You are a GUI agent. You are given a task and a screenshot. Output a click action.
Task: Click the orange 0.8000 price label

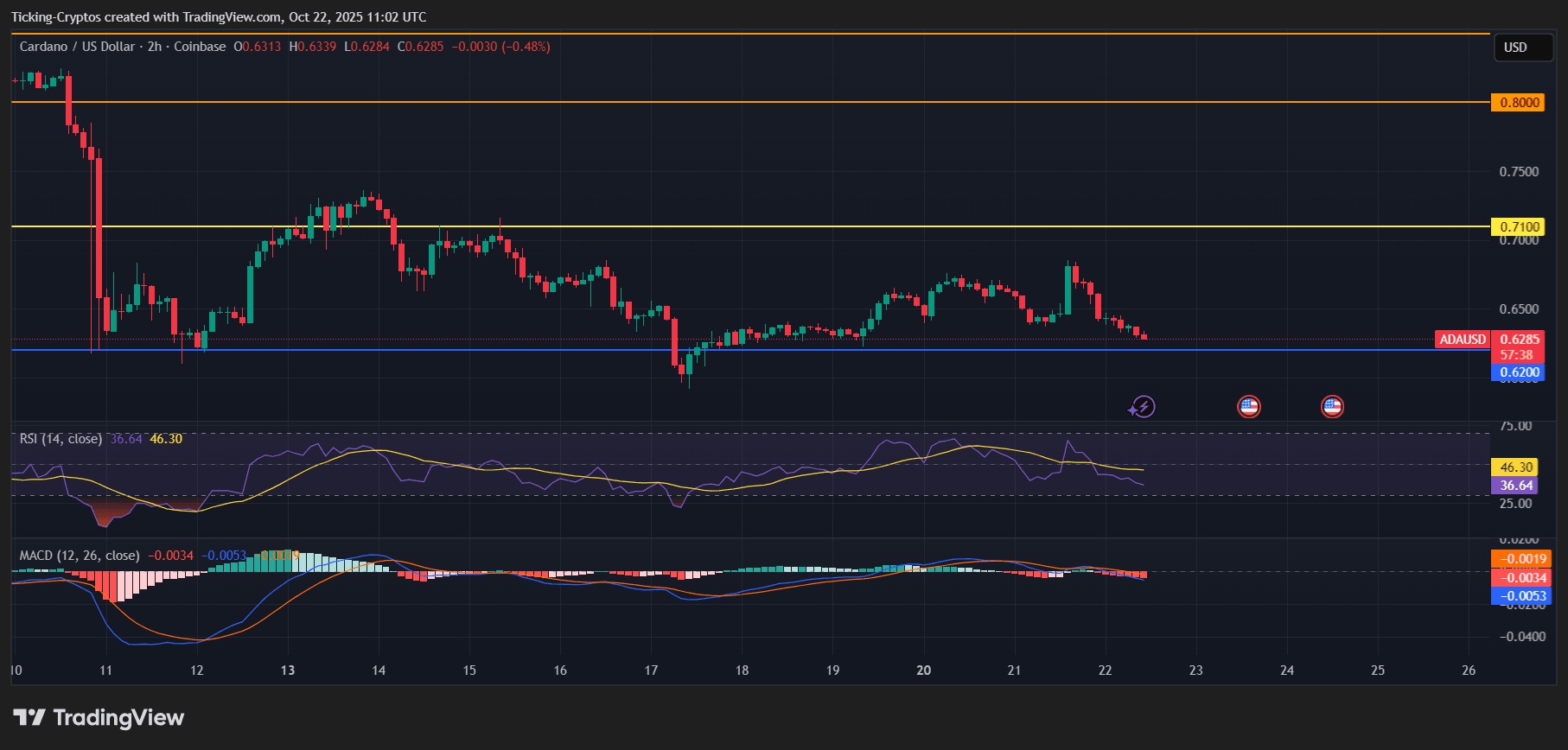(1519, 103)
